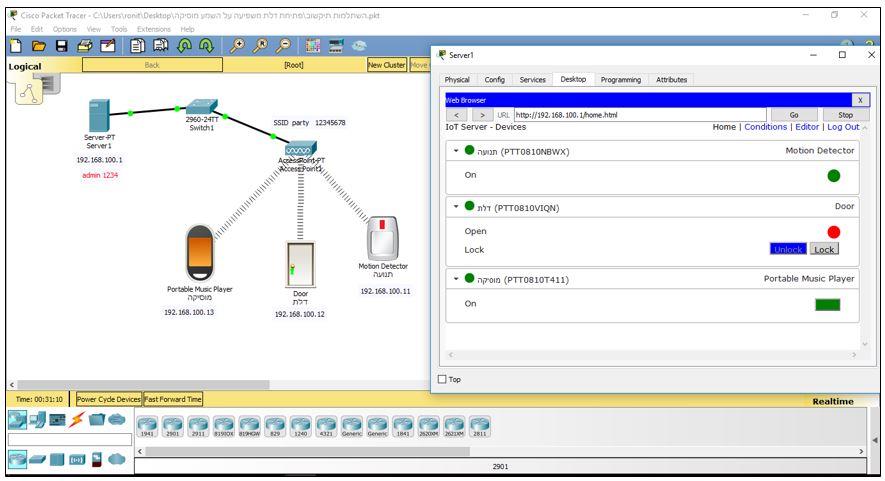Click the Motion Detector device in the workspace
This screenshot has height=481, width=885.
(383, 238)
